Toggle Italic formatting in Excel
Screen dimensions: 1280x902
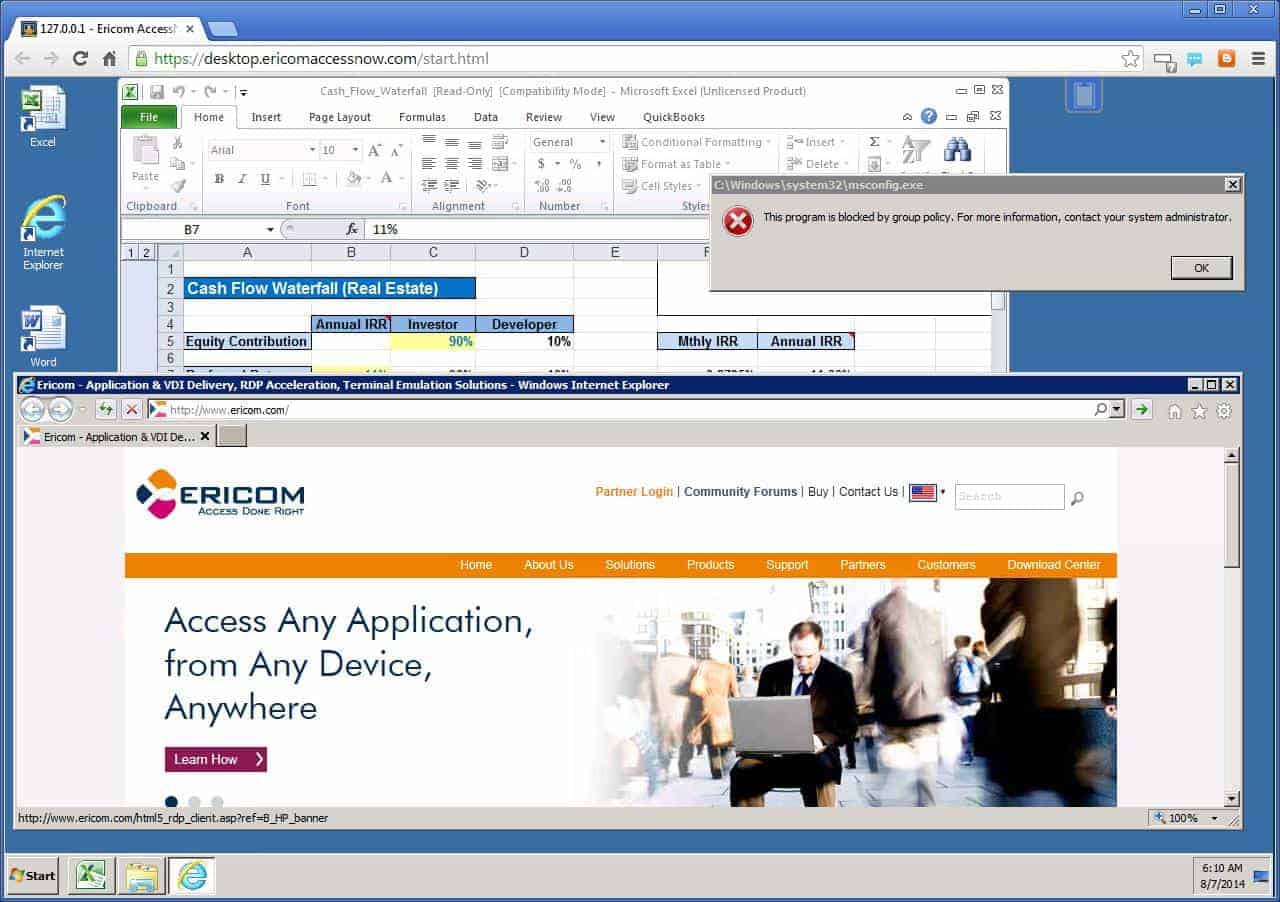tap(242, 179)
